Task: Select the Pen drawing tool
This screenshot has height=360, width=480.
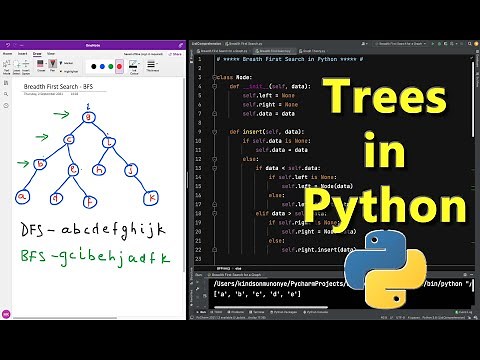Action: click(52, 66)
